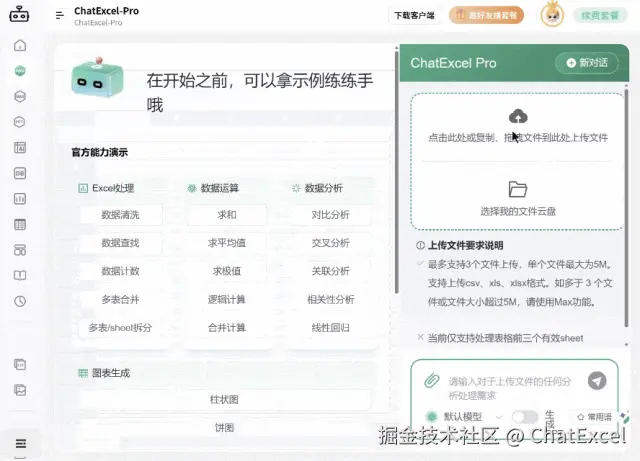
Task: Run the 多表/sheet拆分 demo
Action: (x=120, y=327)
